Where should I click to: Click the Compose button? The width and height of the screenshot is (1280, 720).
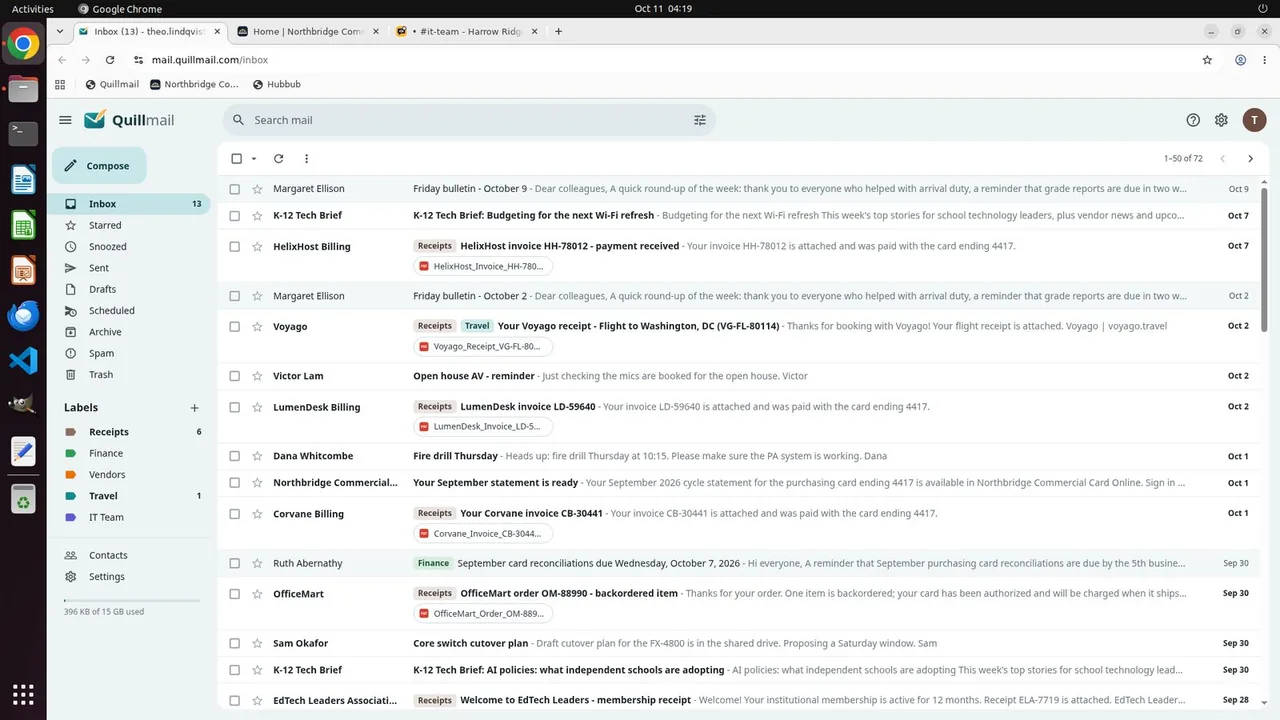click(99, 166)
